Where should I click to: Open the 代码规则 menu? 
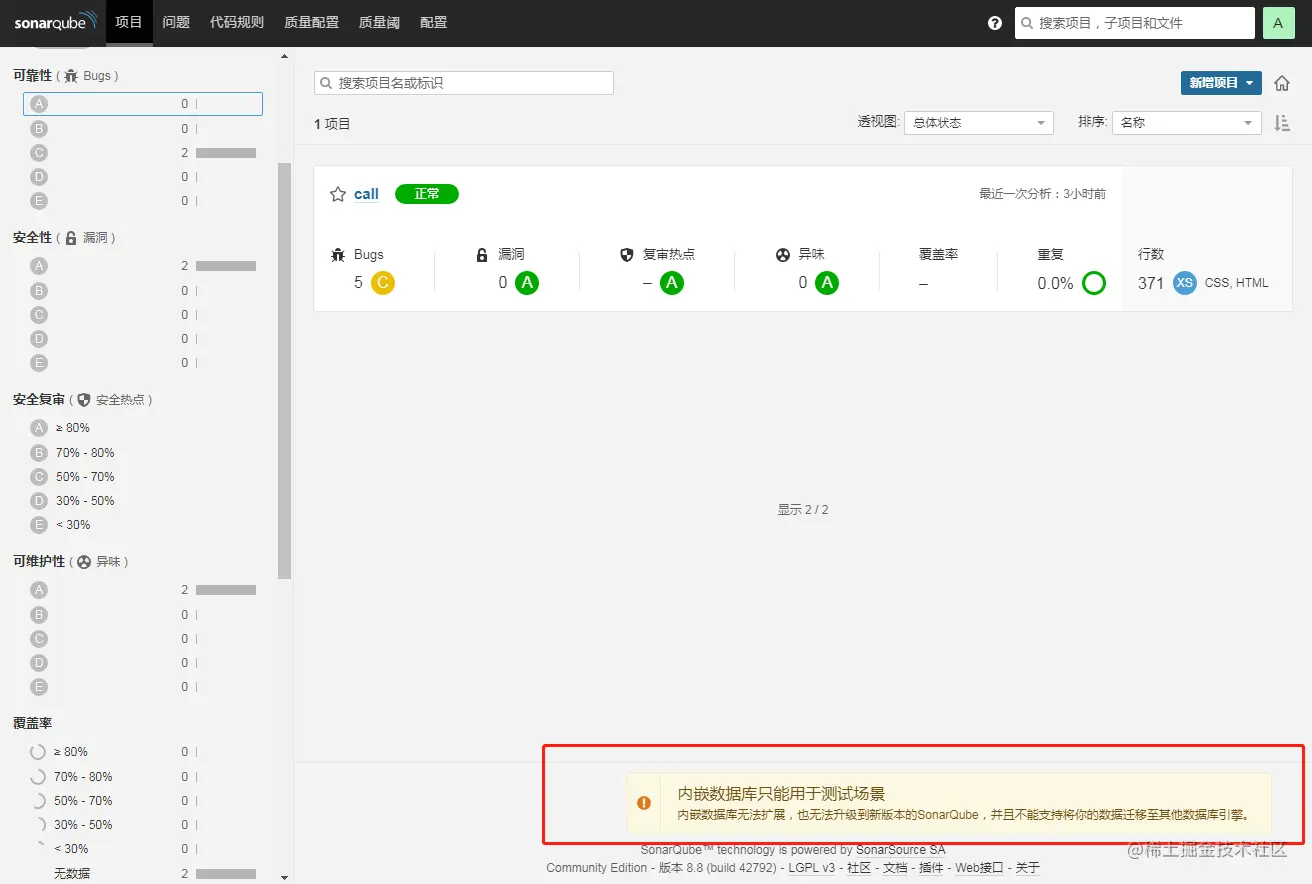coord(237,22)
